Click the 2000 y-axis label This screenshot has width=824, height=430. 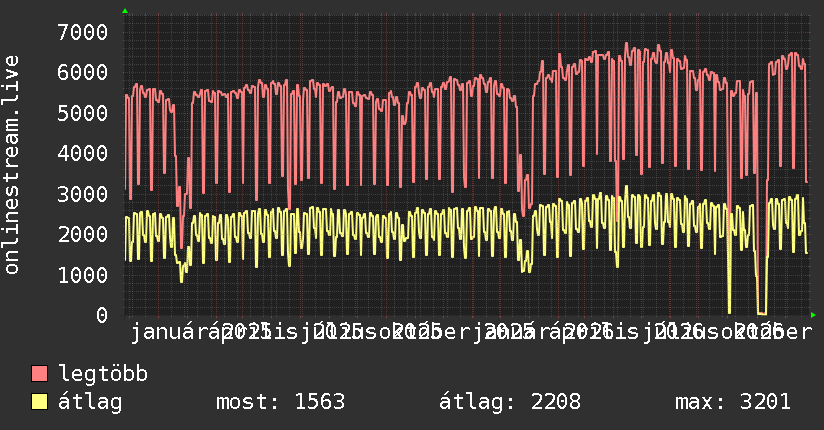tap(83, 234)
